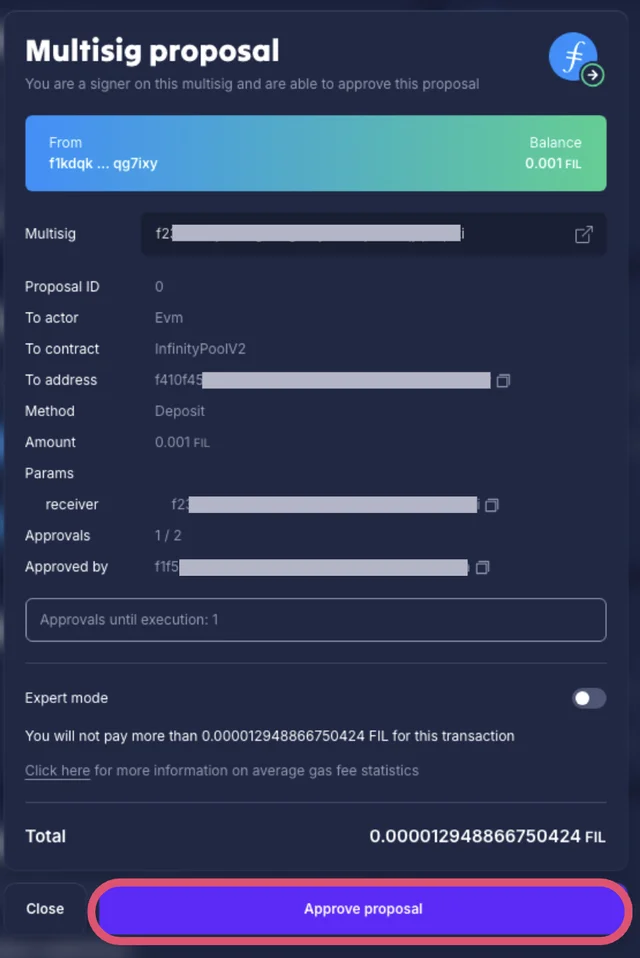Click the Expert mode label
640x958 pixels.
click(66, 698)
